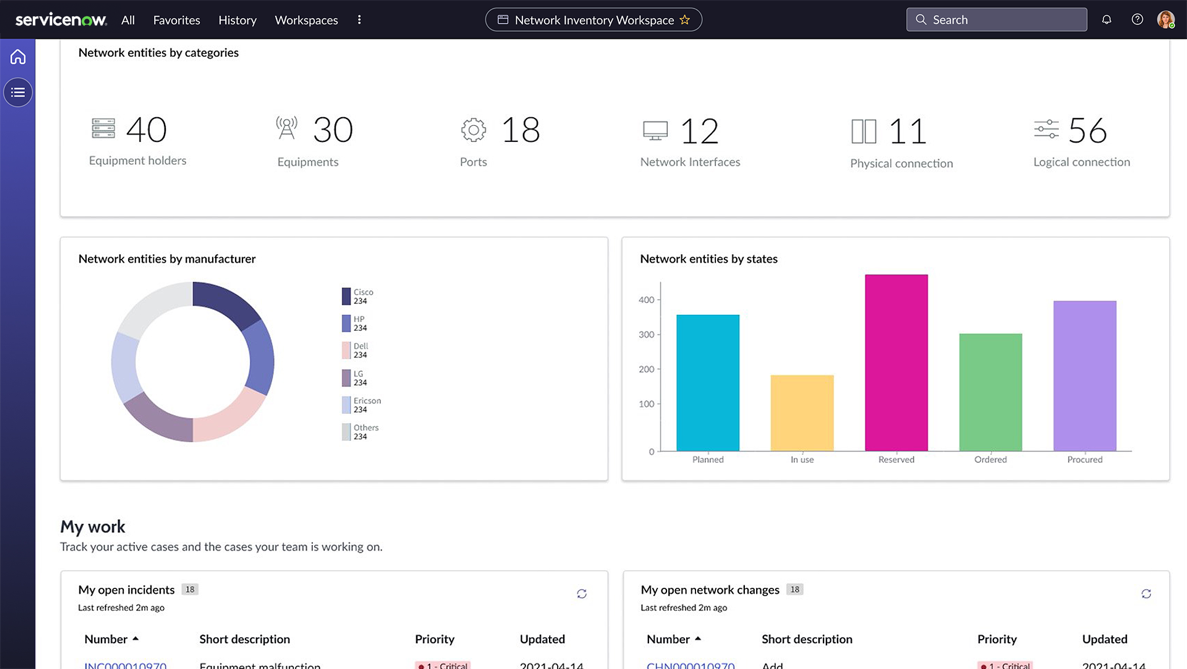Open your user avatar menu

(x=1166, y=19)
